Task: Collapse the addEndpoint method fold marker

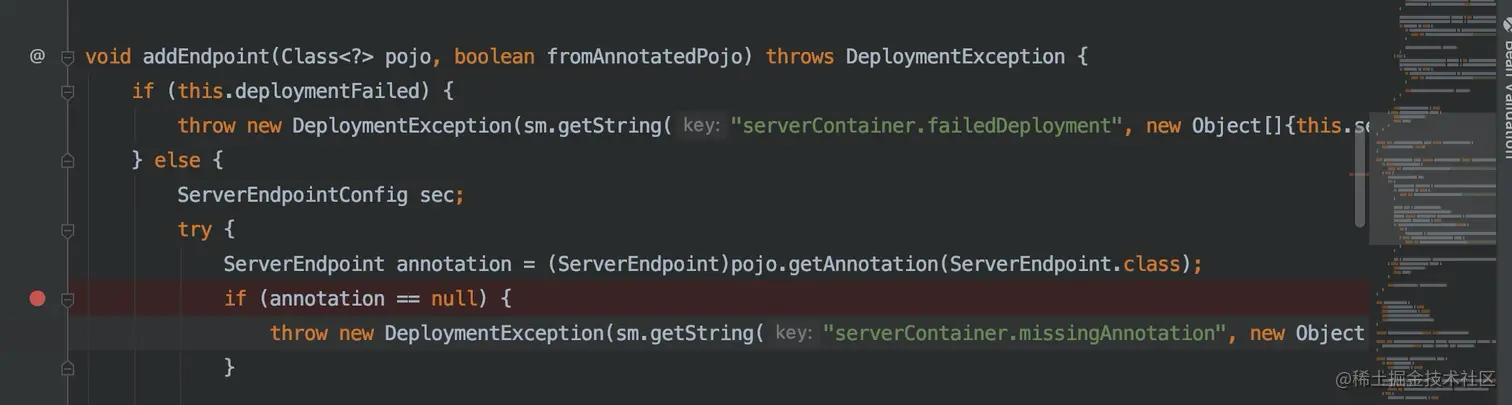Action: (67, 57)
